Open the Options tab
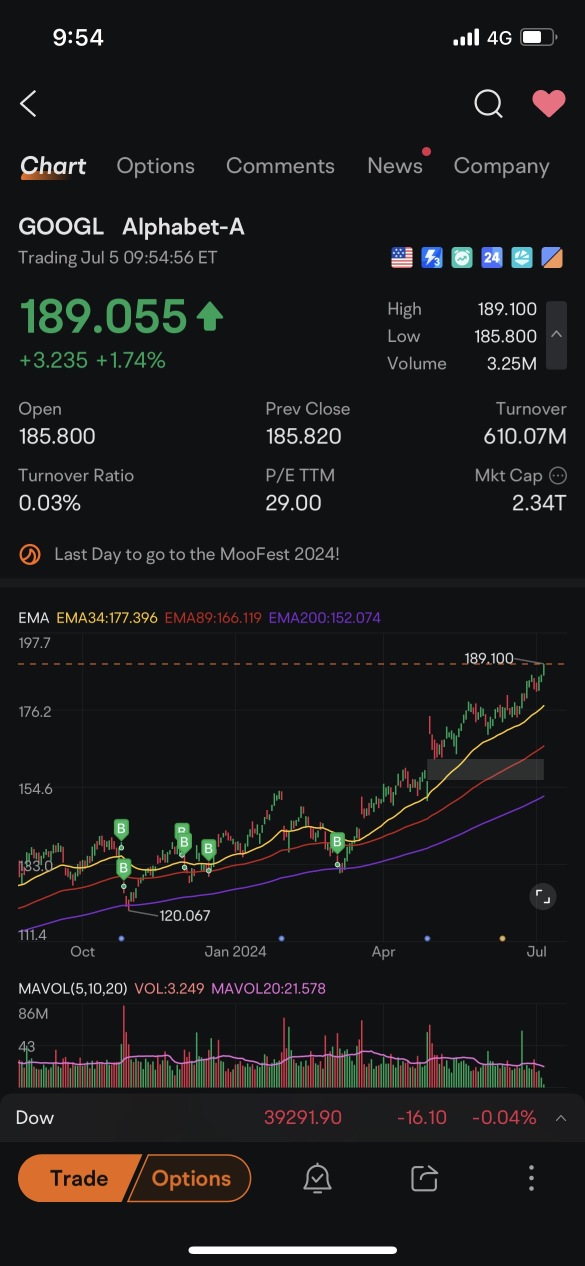 click(155, 166)
